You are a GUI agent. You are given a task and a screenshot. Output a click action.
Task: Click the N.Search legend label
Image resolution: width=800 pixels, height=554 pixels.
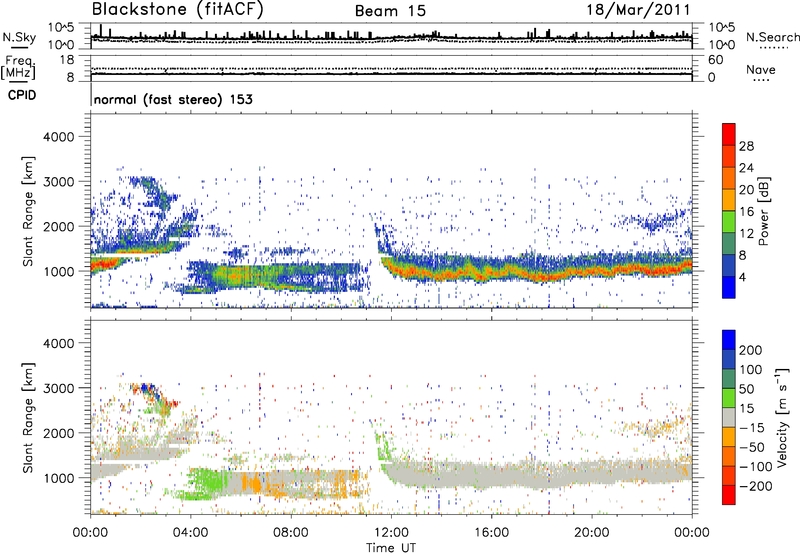tap(773, 37)
